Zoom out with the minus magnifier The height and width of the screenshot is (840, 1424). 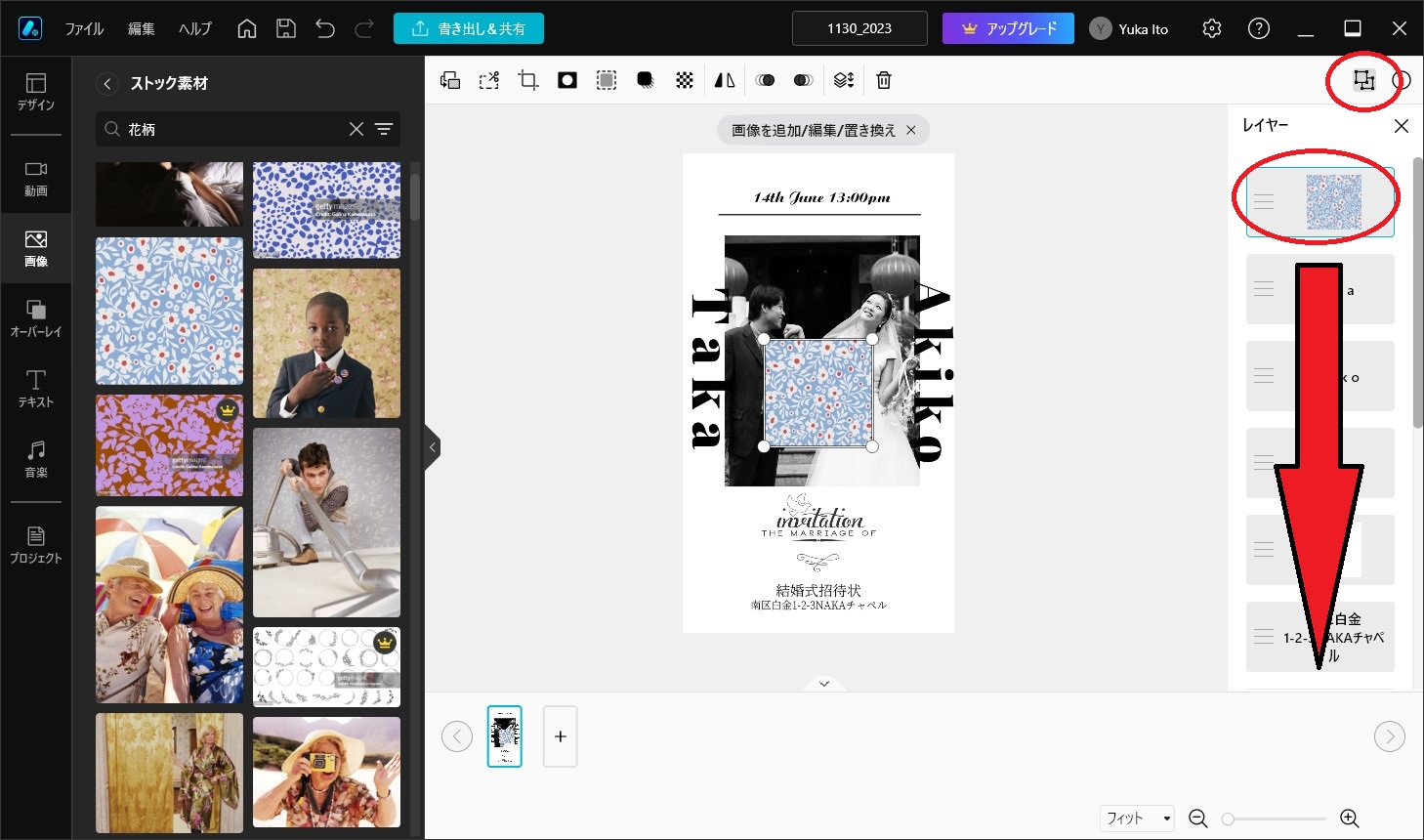pyautogui.click(x=1198, y=819)
